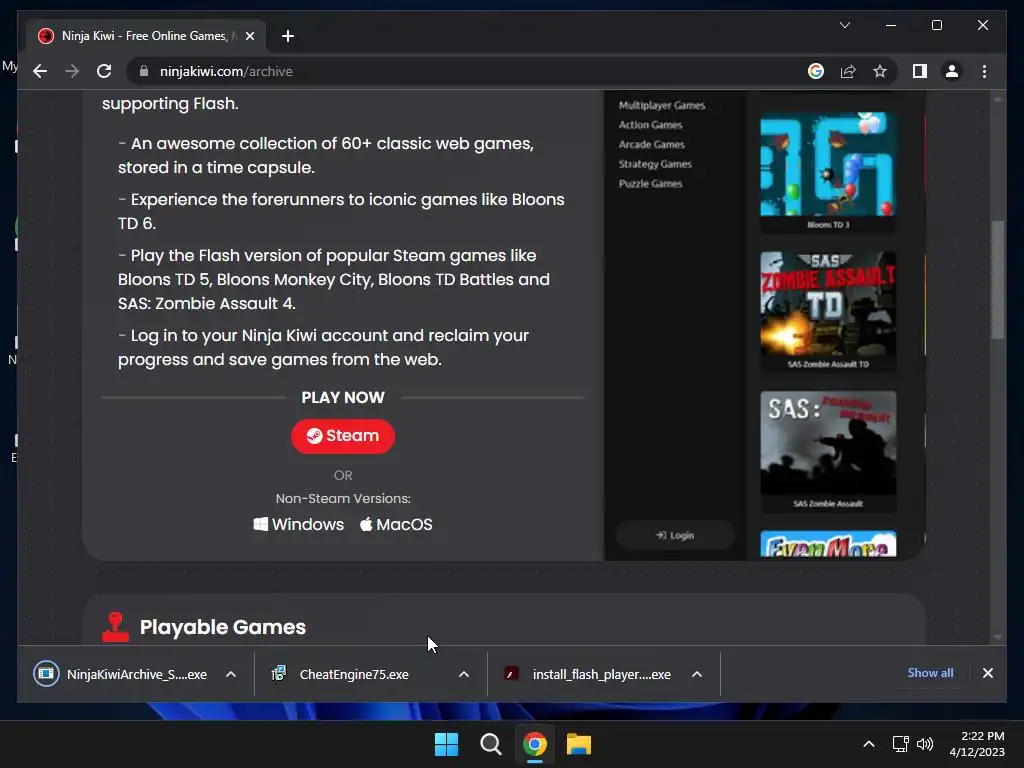Share this page icon
The image size is (1024, 768).
[848, 71]
